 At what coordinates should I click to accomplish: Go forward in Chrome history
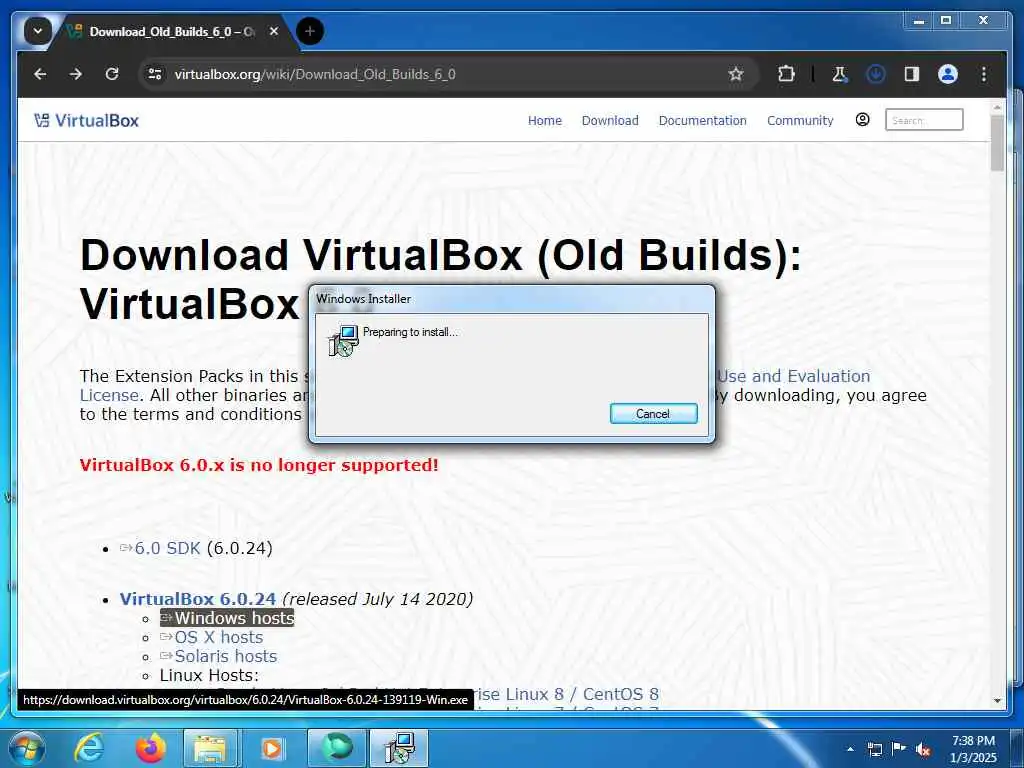[76, 74]
